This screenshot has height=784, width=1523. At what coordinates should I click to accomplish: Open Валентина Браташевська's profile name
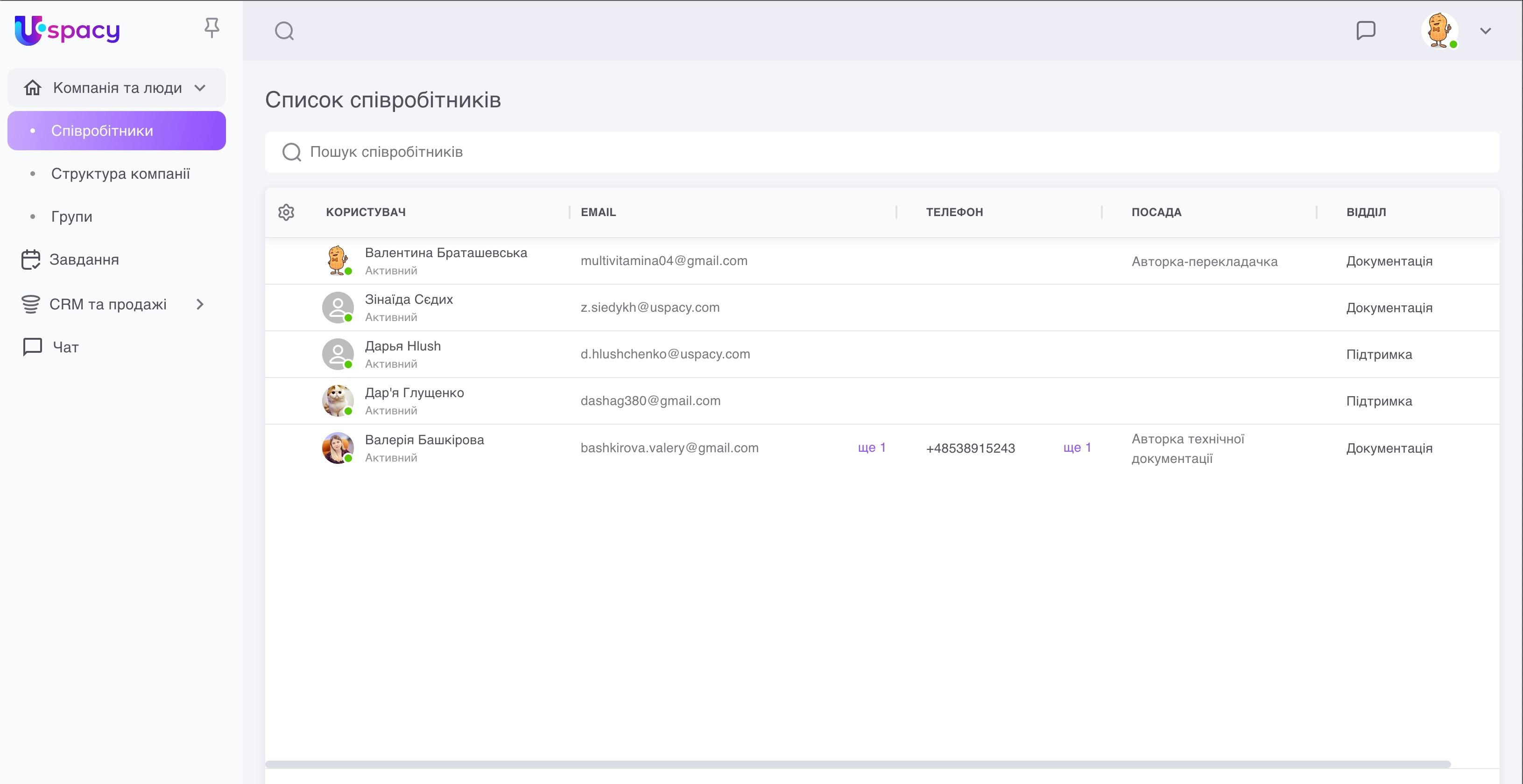[x=446, y=253]
